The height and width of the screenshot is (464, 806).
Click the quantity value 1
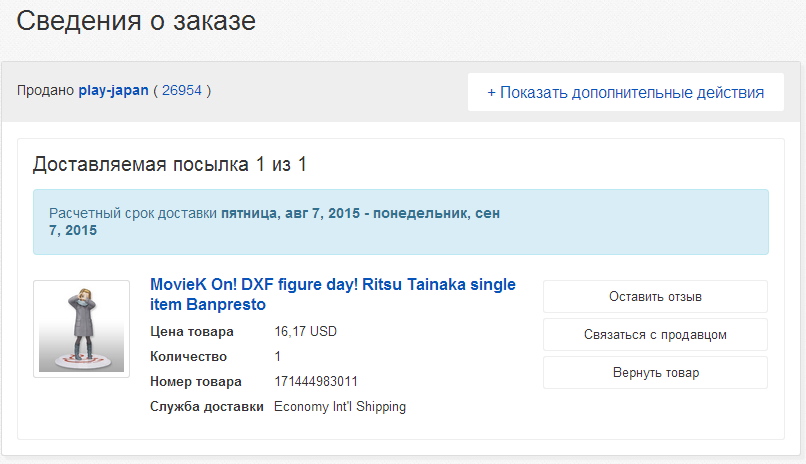click(278, 357)
